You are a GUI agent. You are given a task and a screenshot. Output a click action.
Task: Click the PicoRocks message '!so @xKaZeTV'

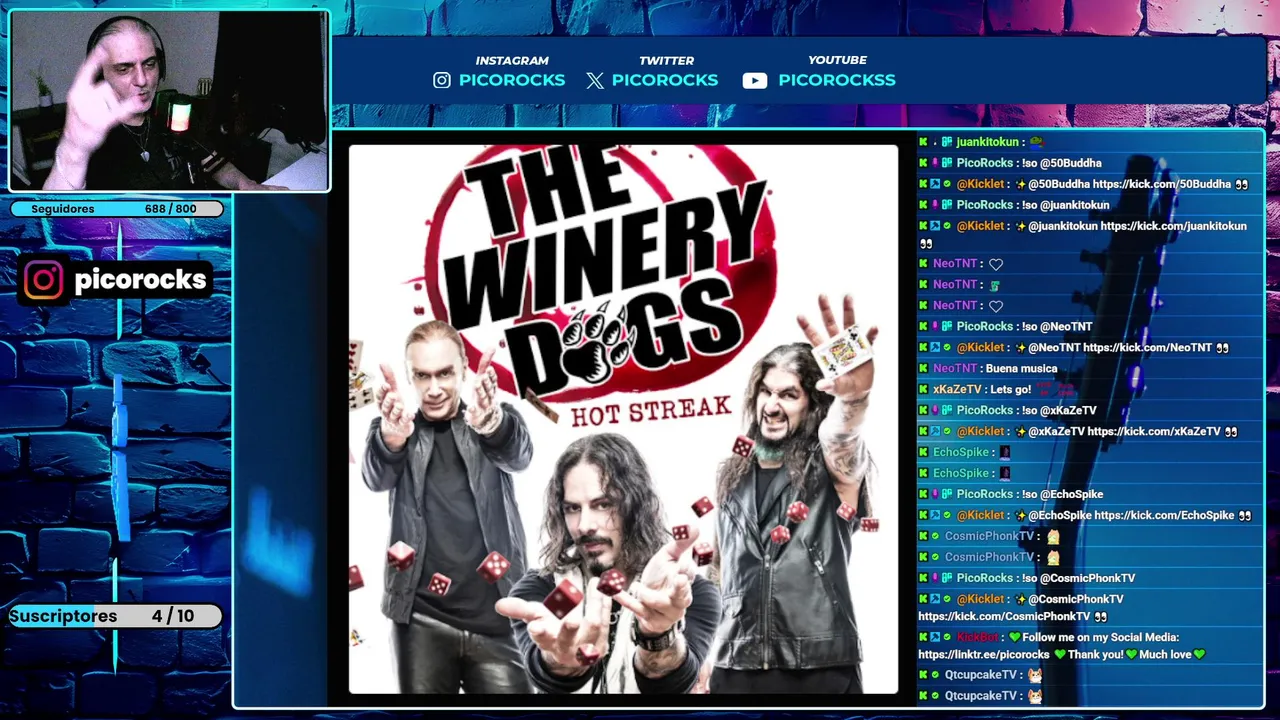[1060, 411]
